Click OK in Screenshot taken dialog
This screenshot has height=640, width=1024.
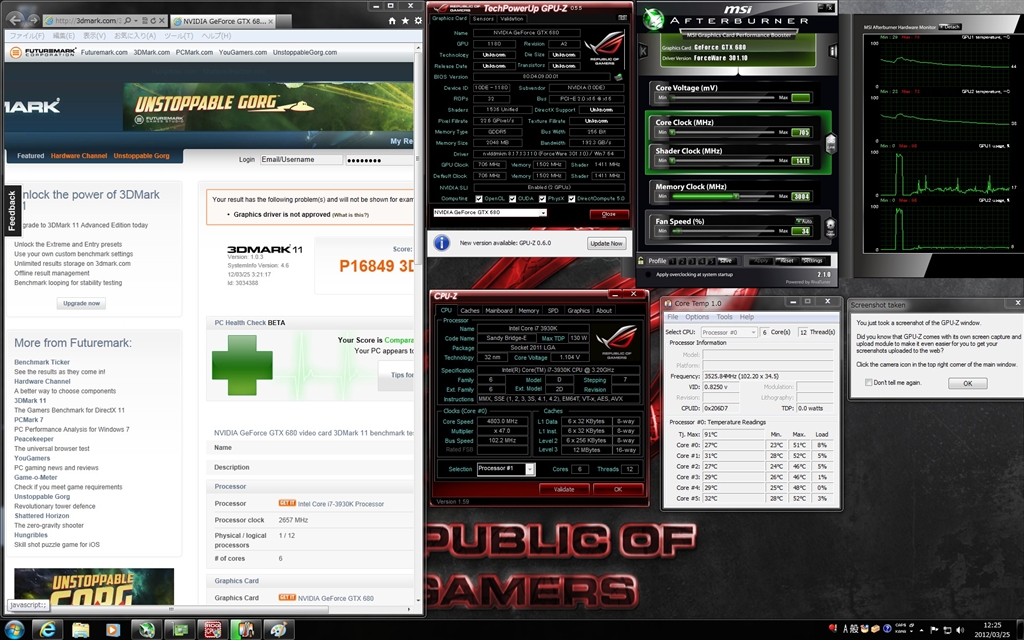coord(967,383)
